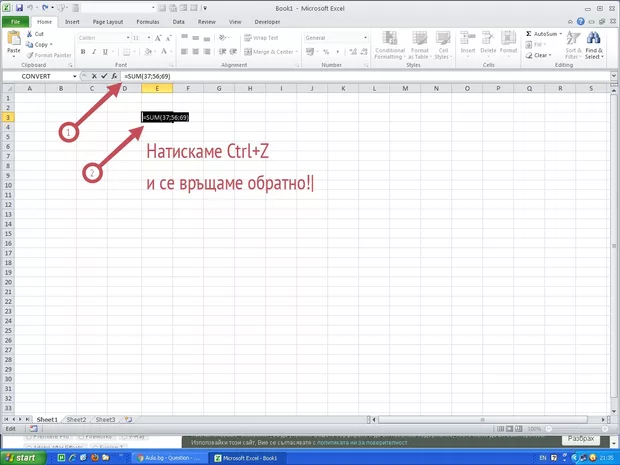Select the Sheet3 worksheet tab

pyautogui.click(x=105, y=420)
